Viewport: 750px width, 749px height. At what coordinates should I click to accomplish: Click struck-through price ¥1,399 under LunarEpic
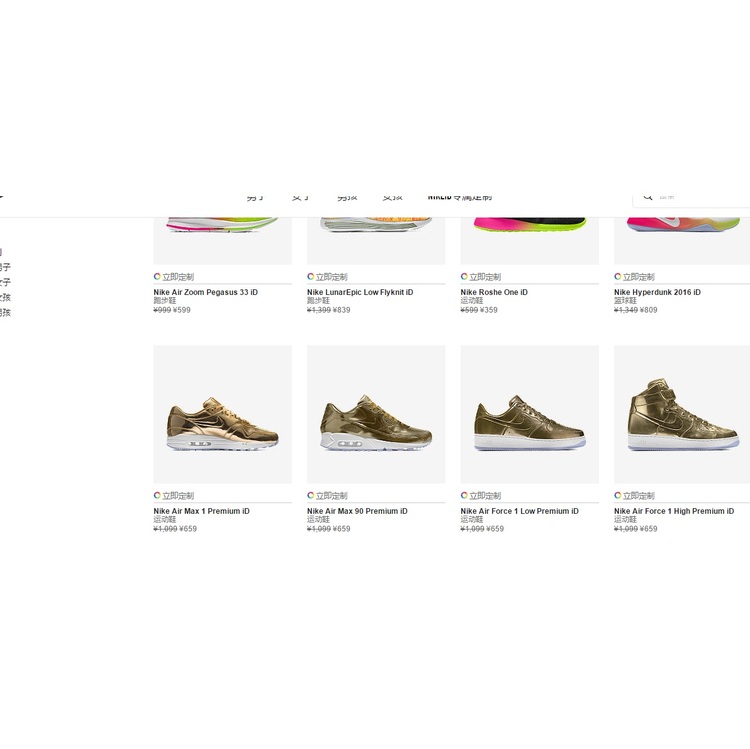[x=319, y=310]
